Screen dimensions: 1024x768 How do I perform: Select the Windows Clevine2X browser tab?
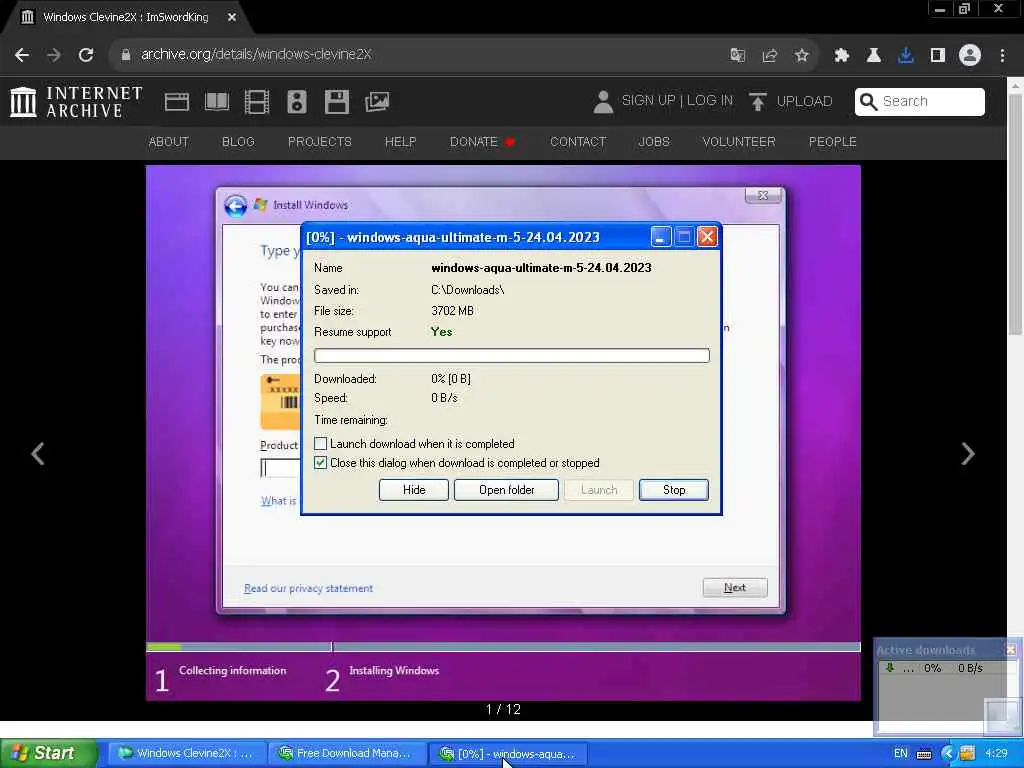point(124,18)
